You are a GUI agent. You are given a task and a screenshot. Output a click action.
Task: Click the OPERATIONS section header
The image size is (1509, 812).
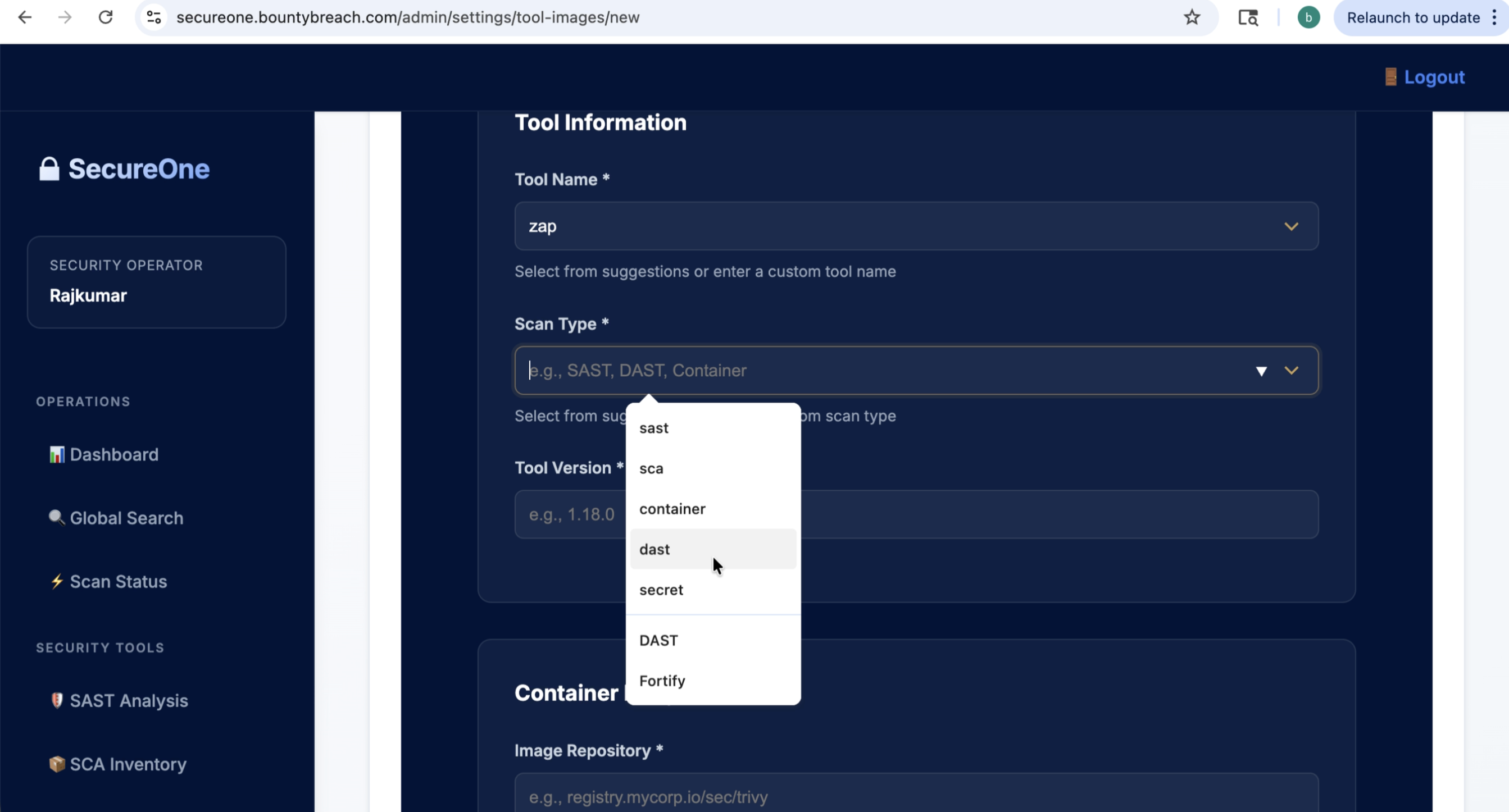[x=83, y=402]
